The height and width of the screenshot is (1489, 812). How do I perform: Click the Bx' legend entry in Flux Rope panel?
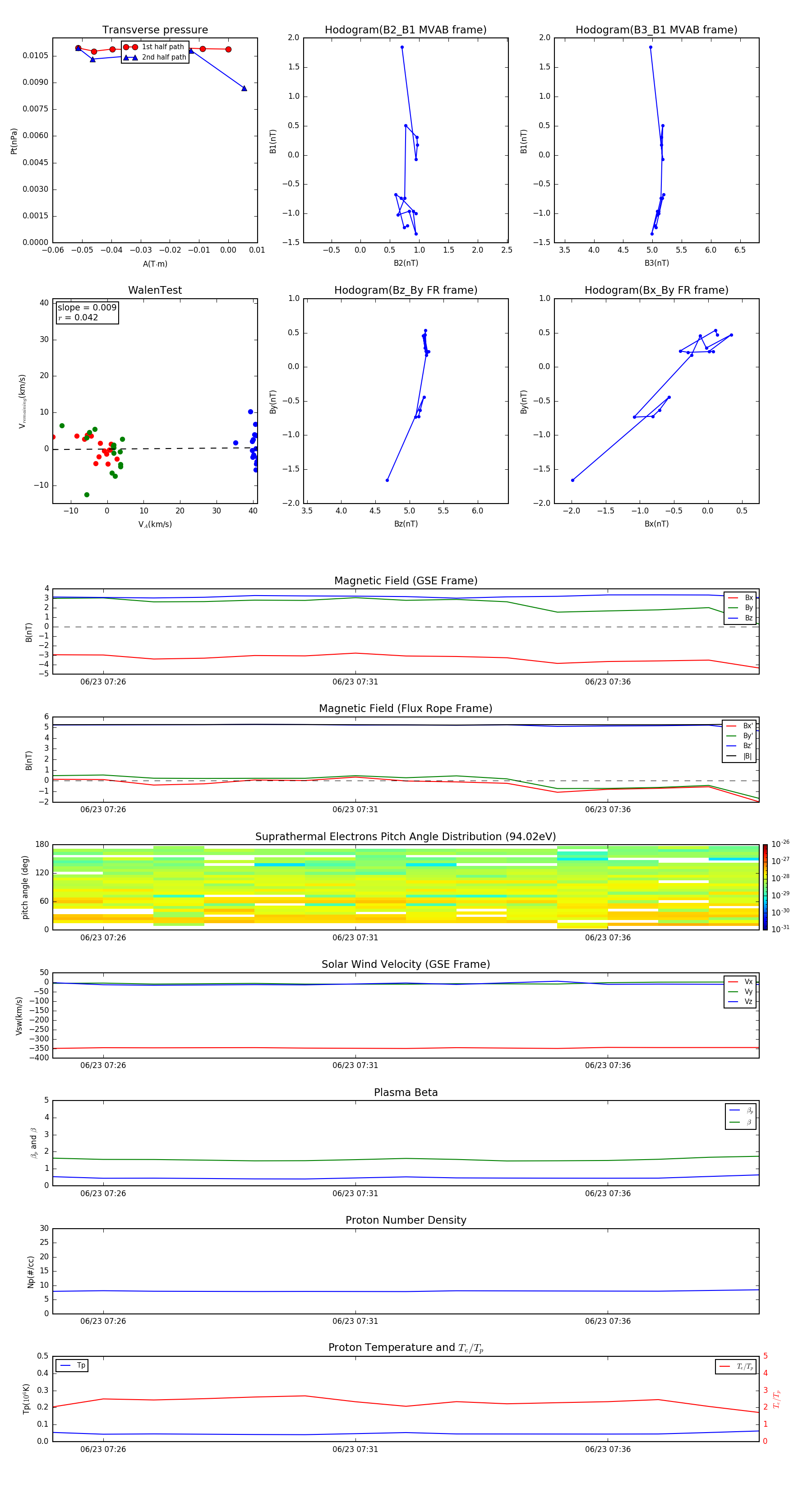pos(739,726)
